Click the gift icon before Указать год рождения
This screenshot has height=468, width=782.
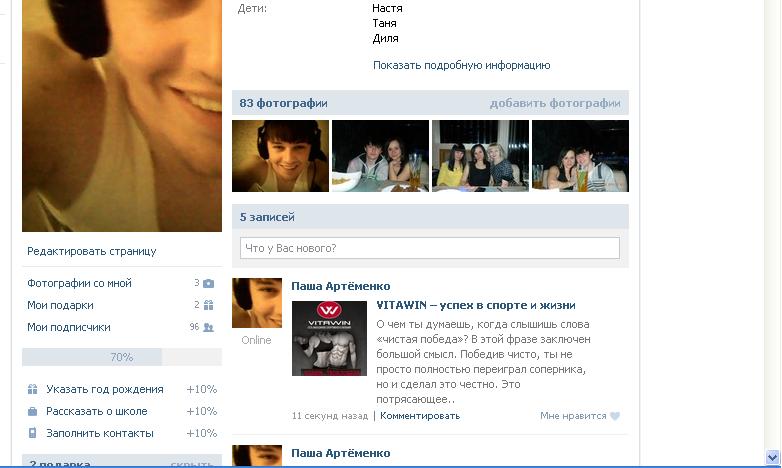point(32,389)
